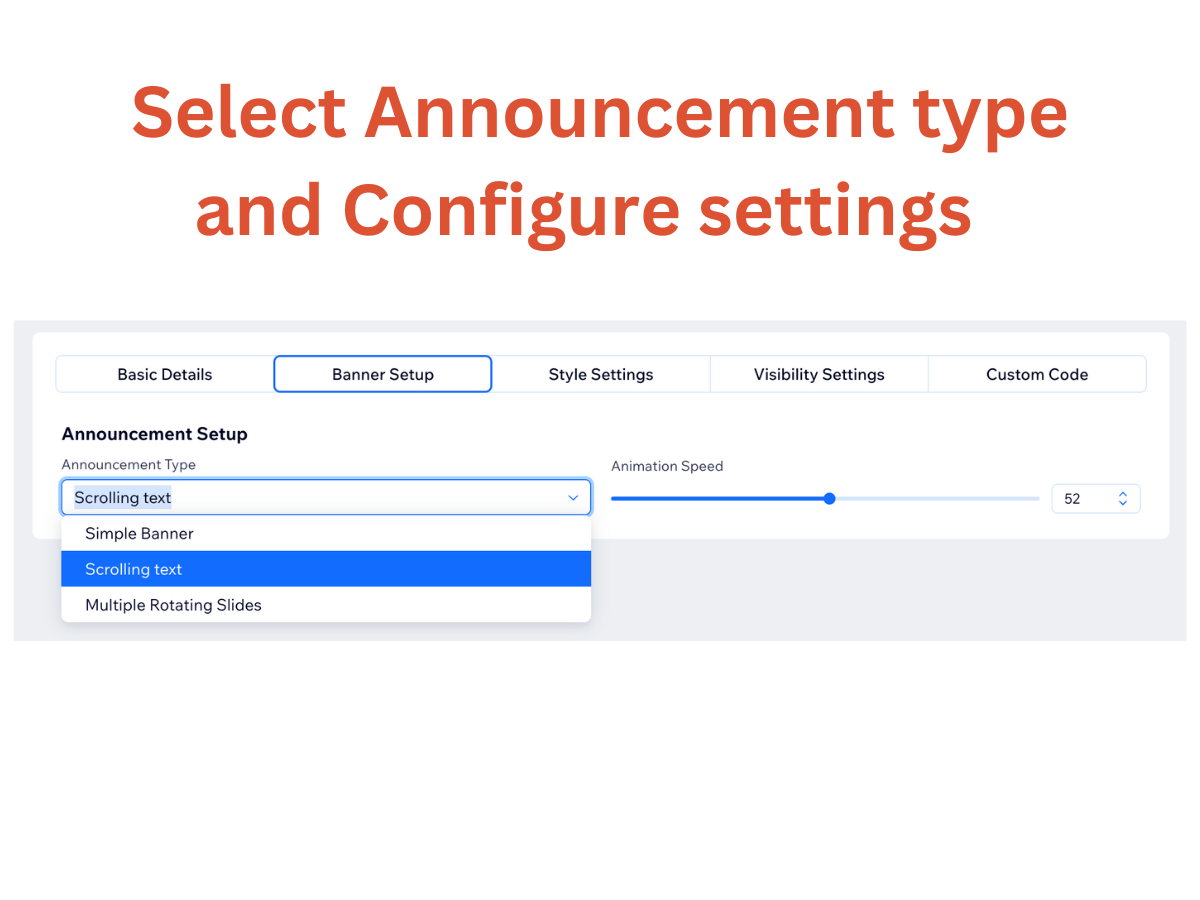Go to the Visibility Settings tab
The height and width of the screenshot is (900, 1200).
click(x=819, y=374)
